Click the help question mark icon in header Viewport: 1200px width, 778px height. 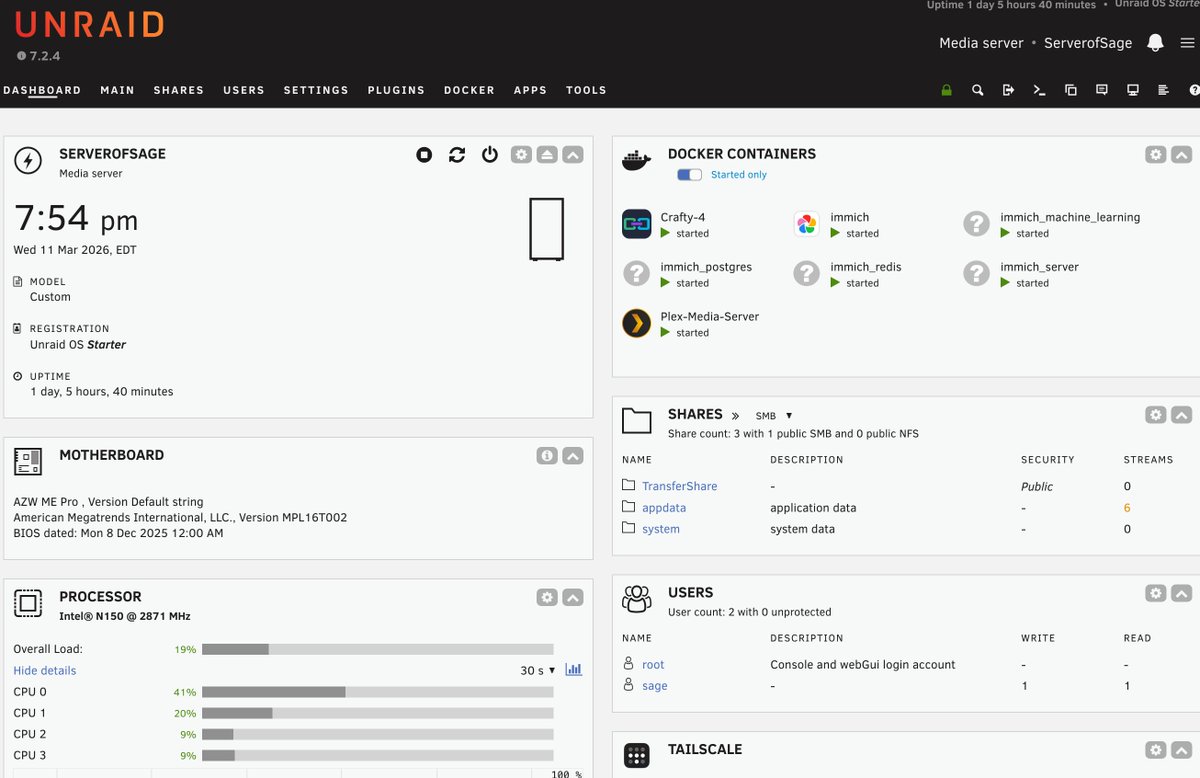(x=1194, y=90)
